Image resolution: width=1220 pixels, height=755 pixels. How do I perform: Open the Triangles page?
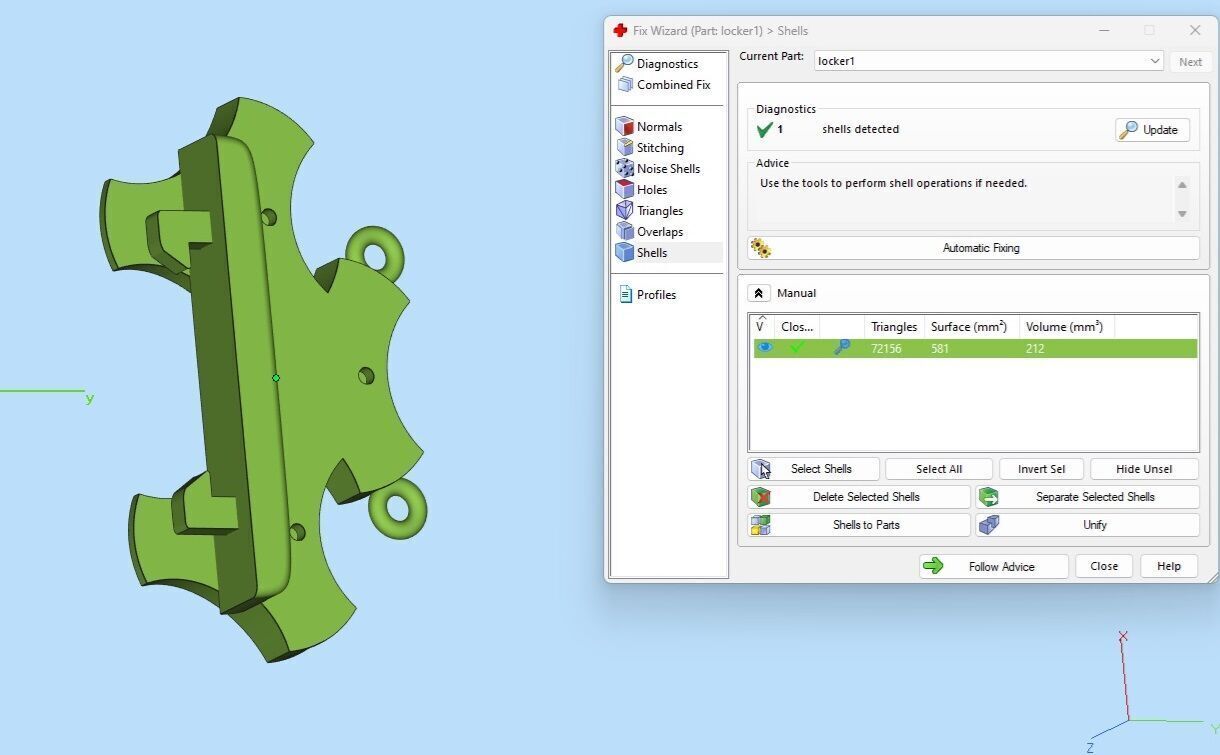point(660,211)
